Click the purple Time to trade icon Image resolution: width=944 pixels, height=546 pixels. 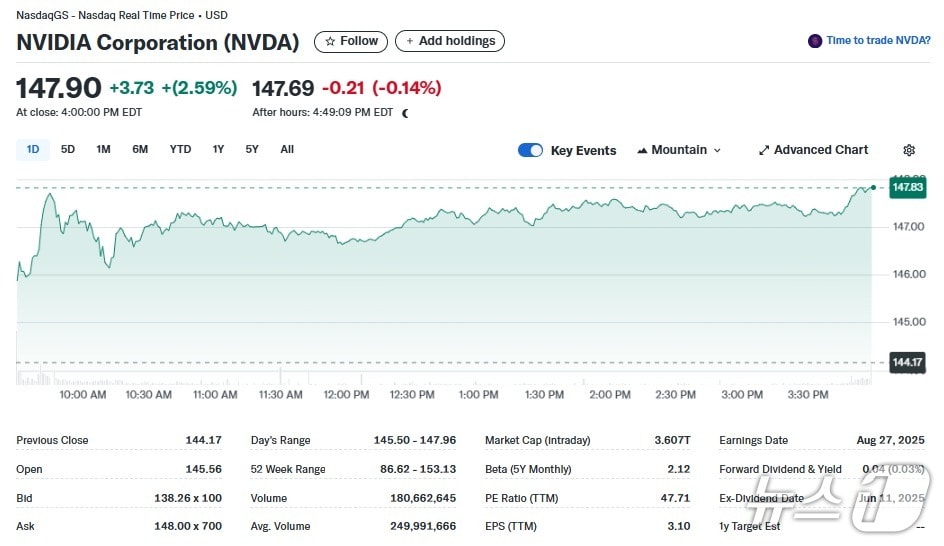tap(815, 41)
